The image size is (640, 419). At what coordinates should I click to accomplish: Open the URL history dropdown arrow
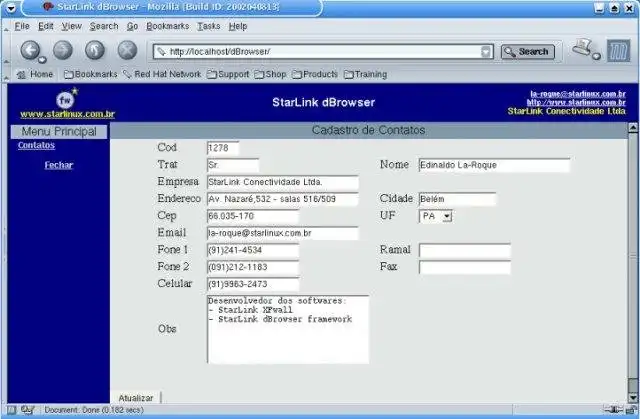point(486,51)
